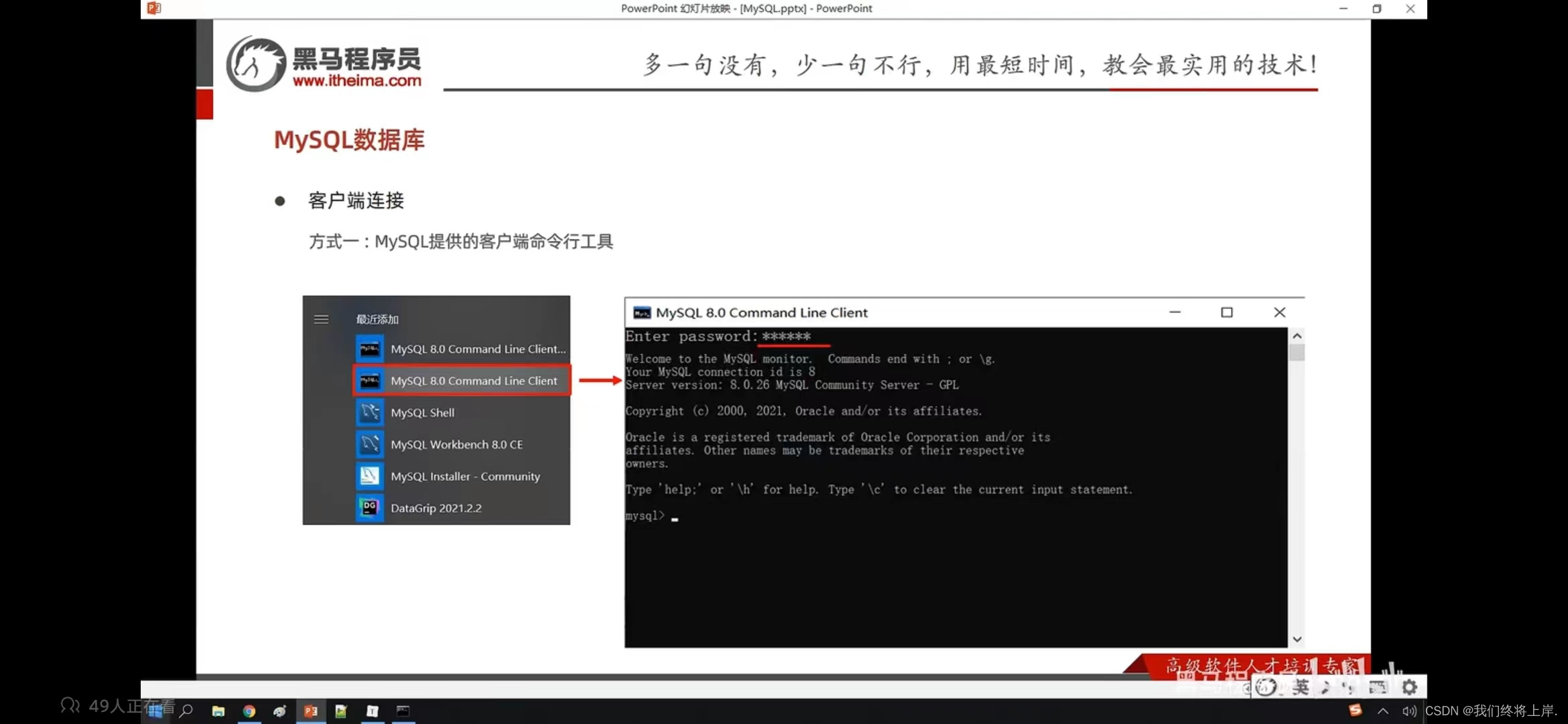1568x724 pixels.
Task: Click the 'Type help;' instruction line
Action: (878, 490)
